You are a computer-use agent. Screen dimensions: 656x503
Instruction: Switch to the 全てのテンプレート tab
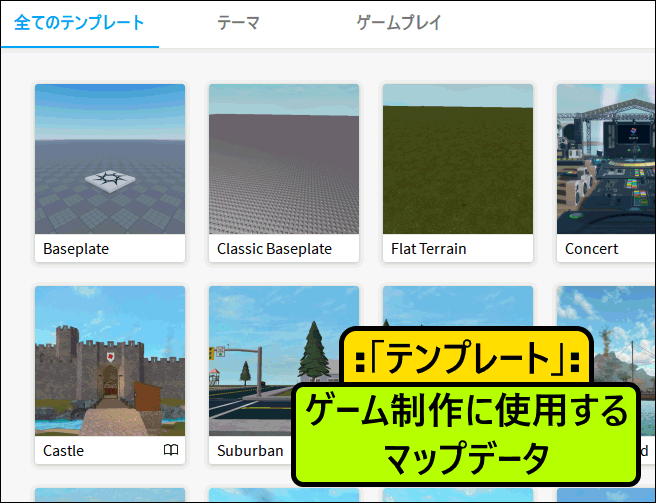[79, 23]
